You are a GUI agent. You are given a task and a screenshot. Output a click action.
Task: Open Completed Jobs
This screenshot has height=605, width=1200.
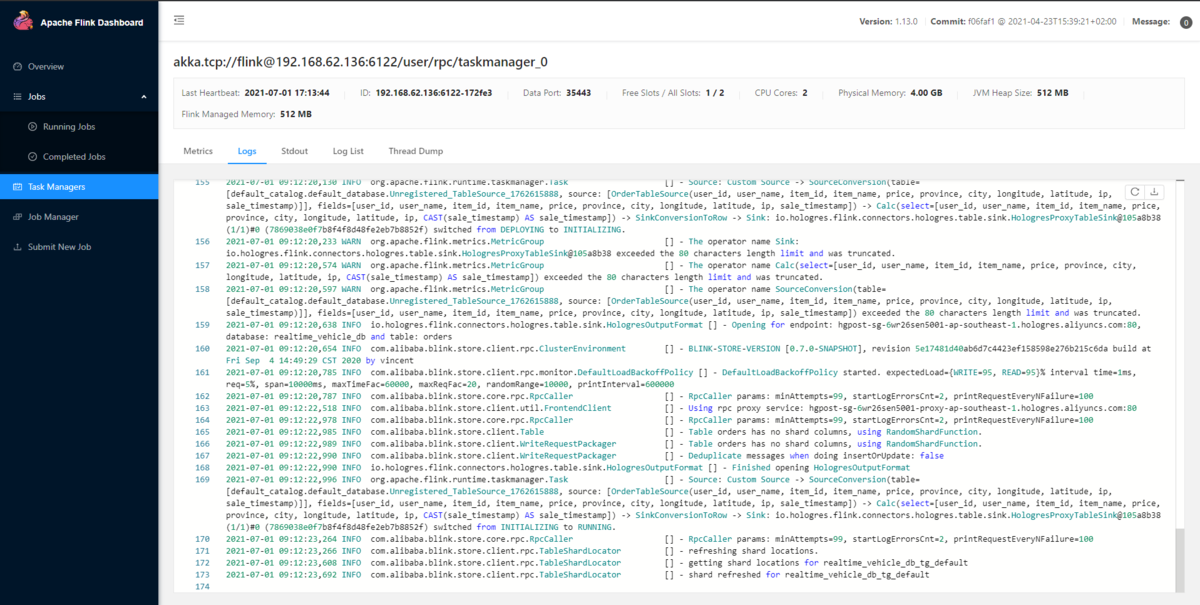tap(79, 157)
